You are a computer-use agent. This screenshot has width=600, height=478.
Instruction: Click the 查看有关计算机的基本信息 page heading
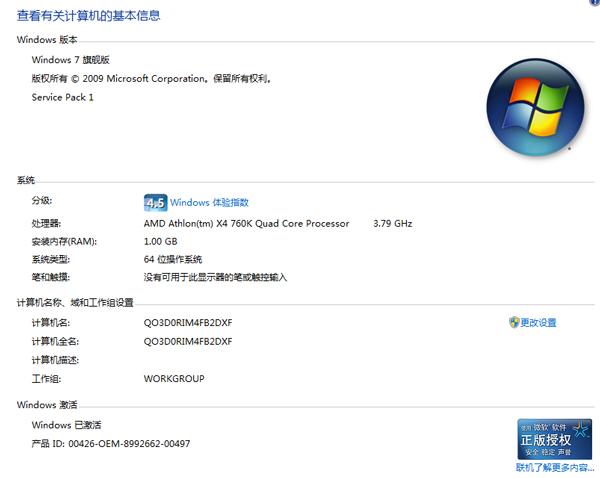point(88,16)
